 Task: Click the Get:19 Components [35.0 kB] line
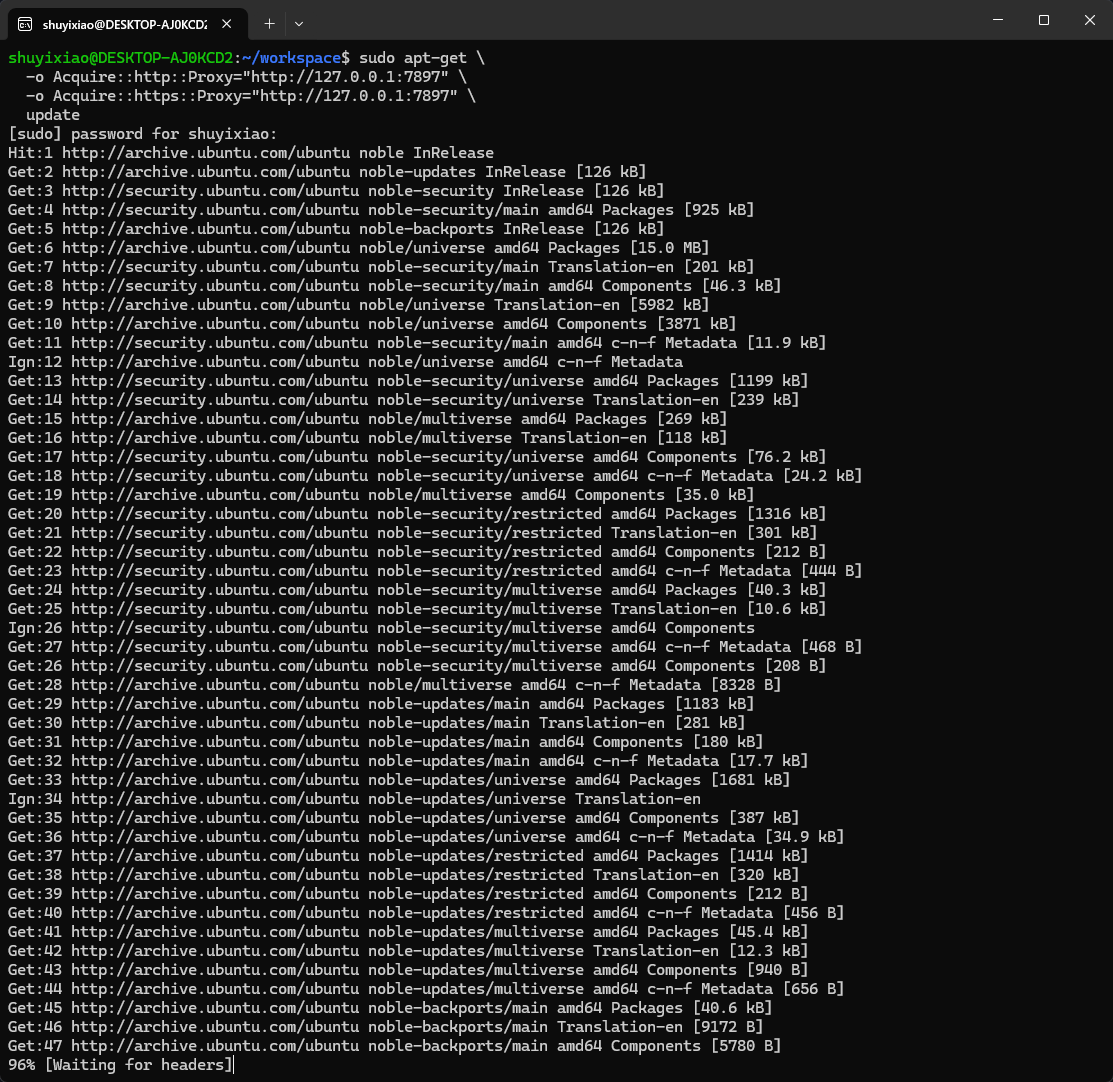380,495
